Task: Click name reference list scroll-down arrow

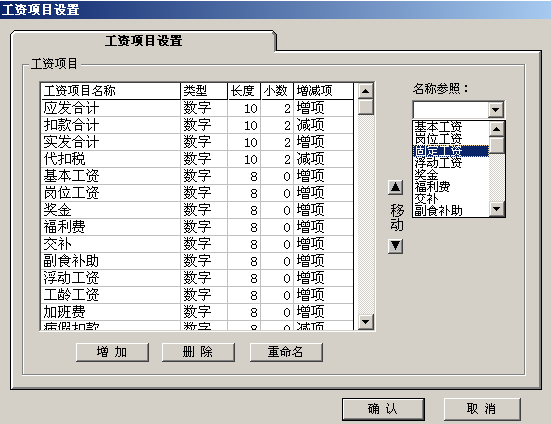Action: click(x=497, y=209)
